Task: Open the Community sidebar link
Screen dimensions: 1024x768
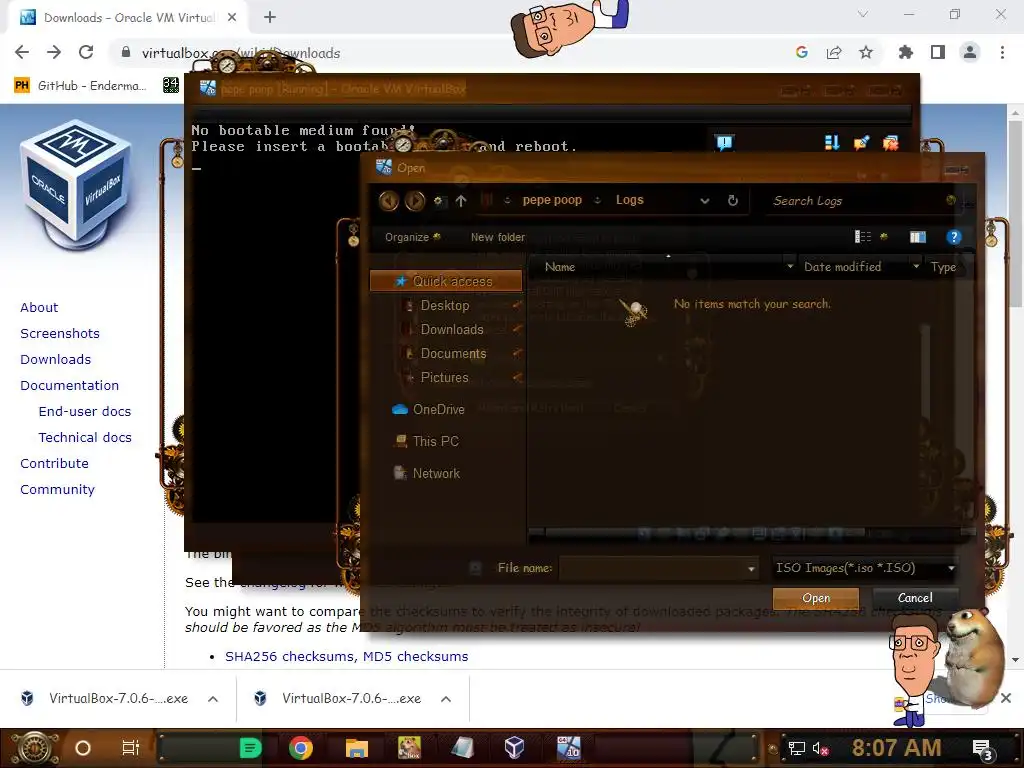Action: click(x=57, y=489)
